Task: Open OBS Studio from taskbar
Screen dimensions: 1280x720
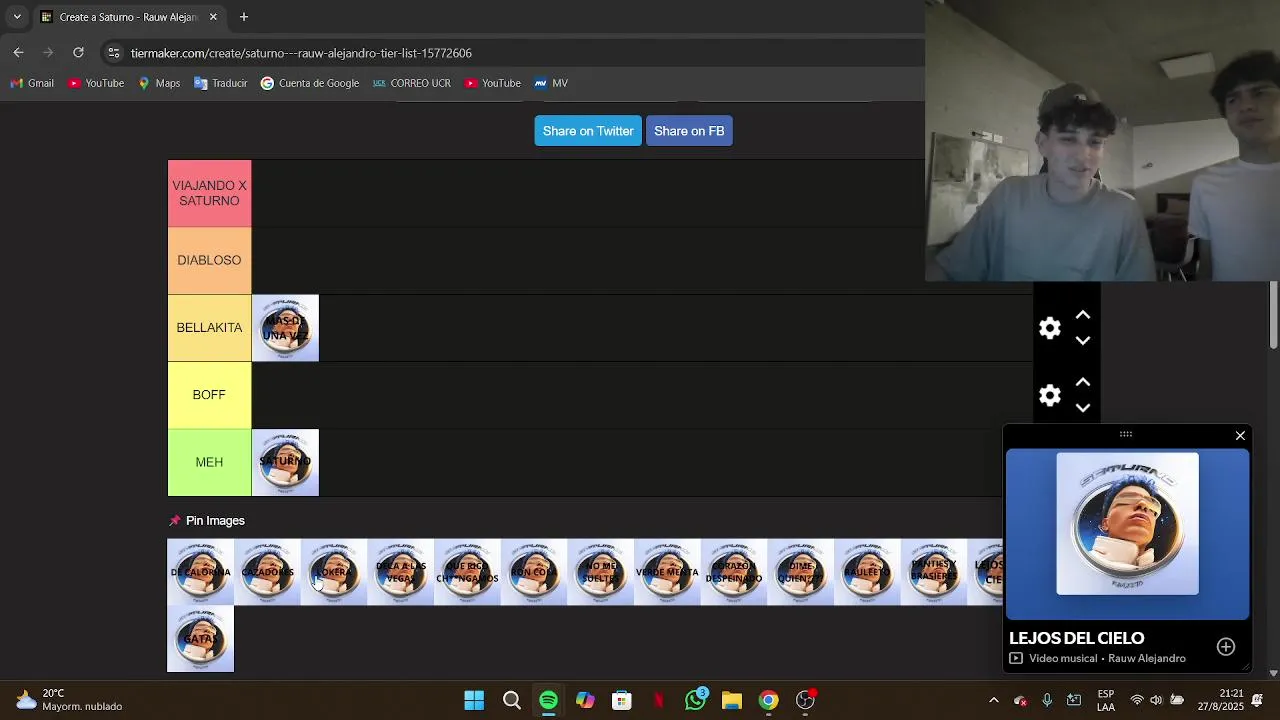Action: tap(805, 700)
